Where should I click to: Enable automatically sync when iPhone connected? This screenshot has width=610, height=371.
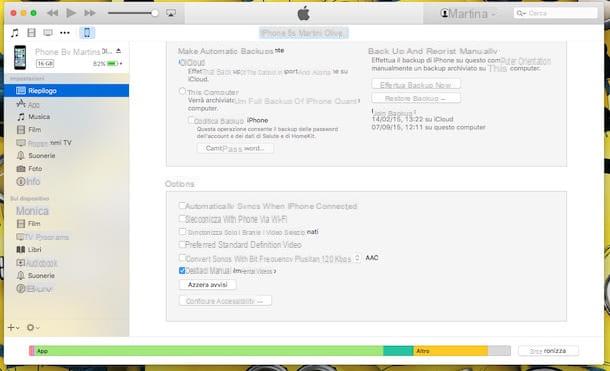click(x=182, y=205)
